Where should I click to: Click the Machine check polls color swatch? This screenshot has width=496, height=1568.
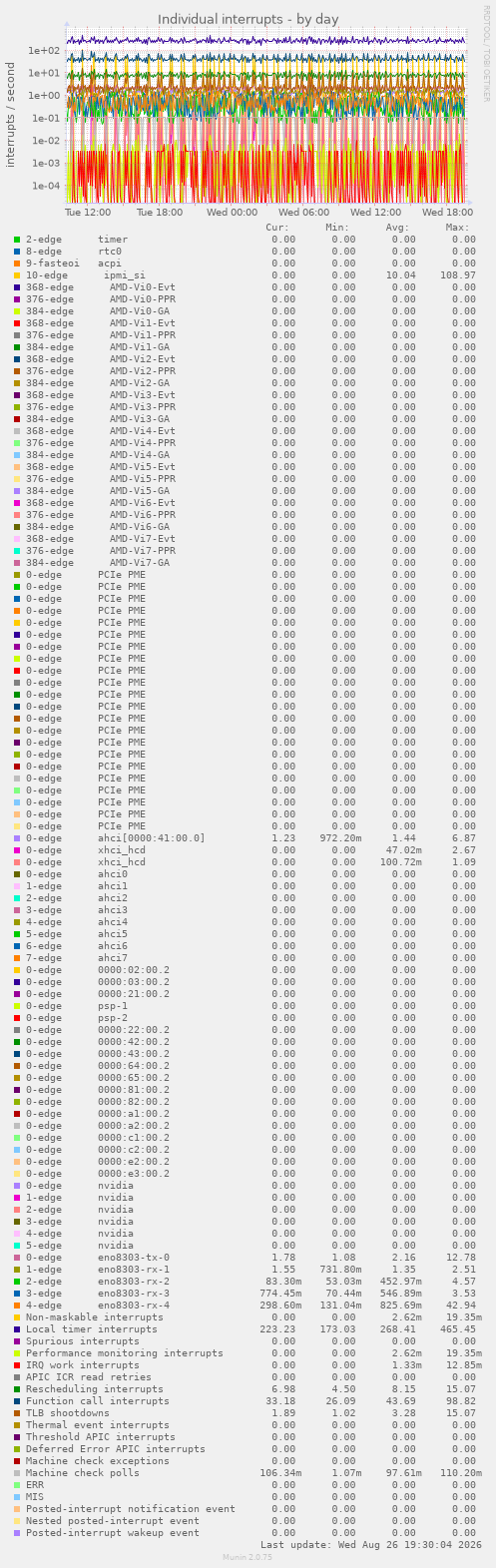click(x=17, y=1473)
